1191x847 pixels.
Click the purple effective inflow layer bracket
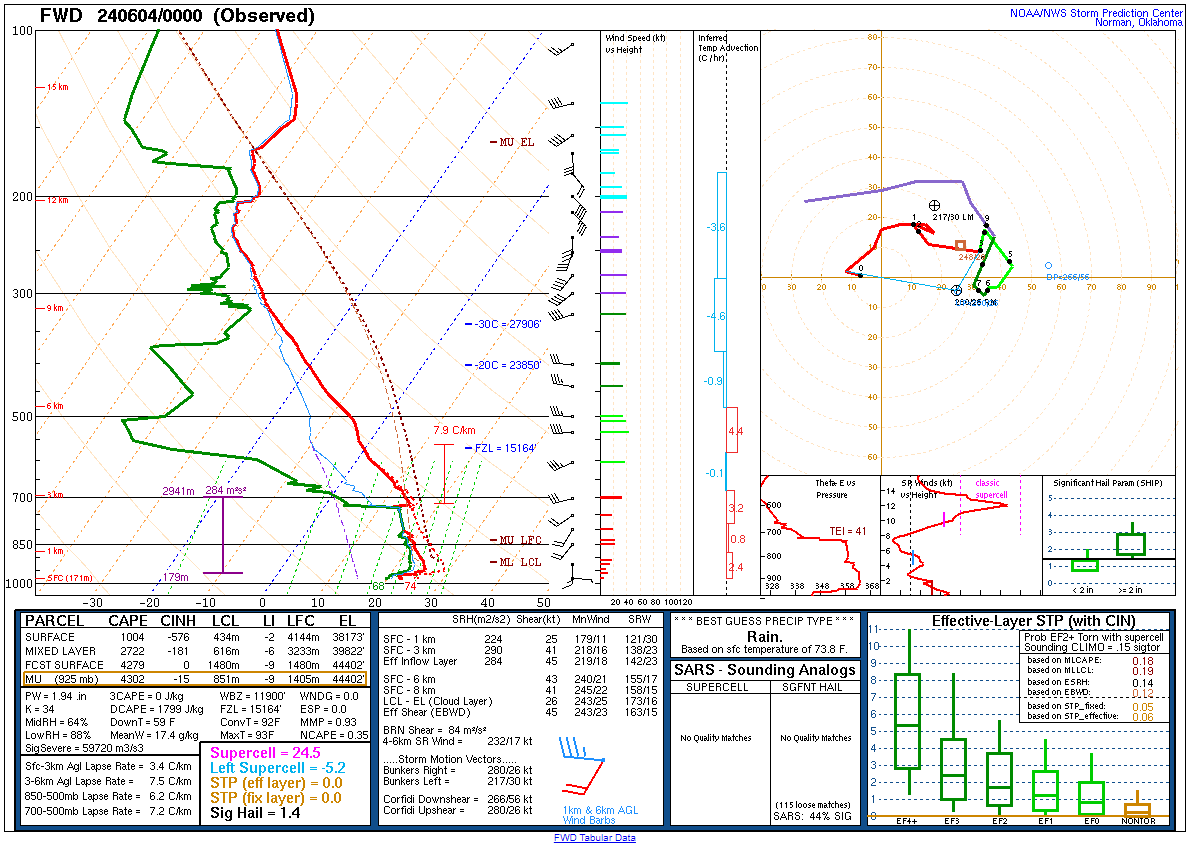click(222, 535)
